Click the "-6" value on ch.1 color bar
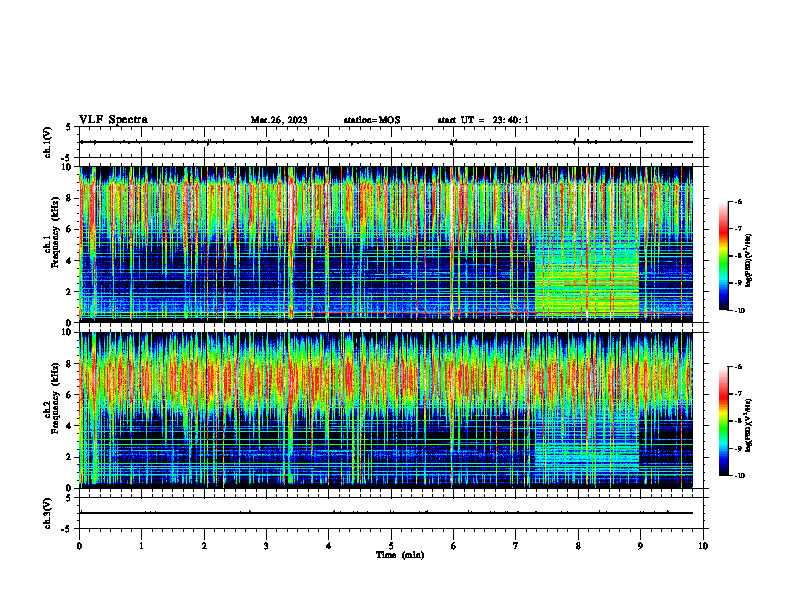The image size is (792, 612). coord(738,202)
